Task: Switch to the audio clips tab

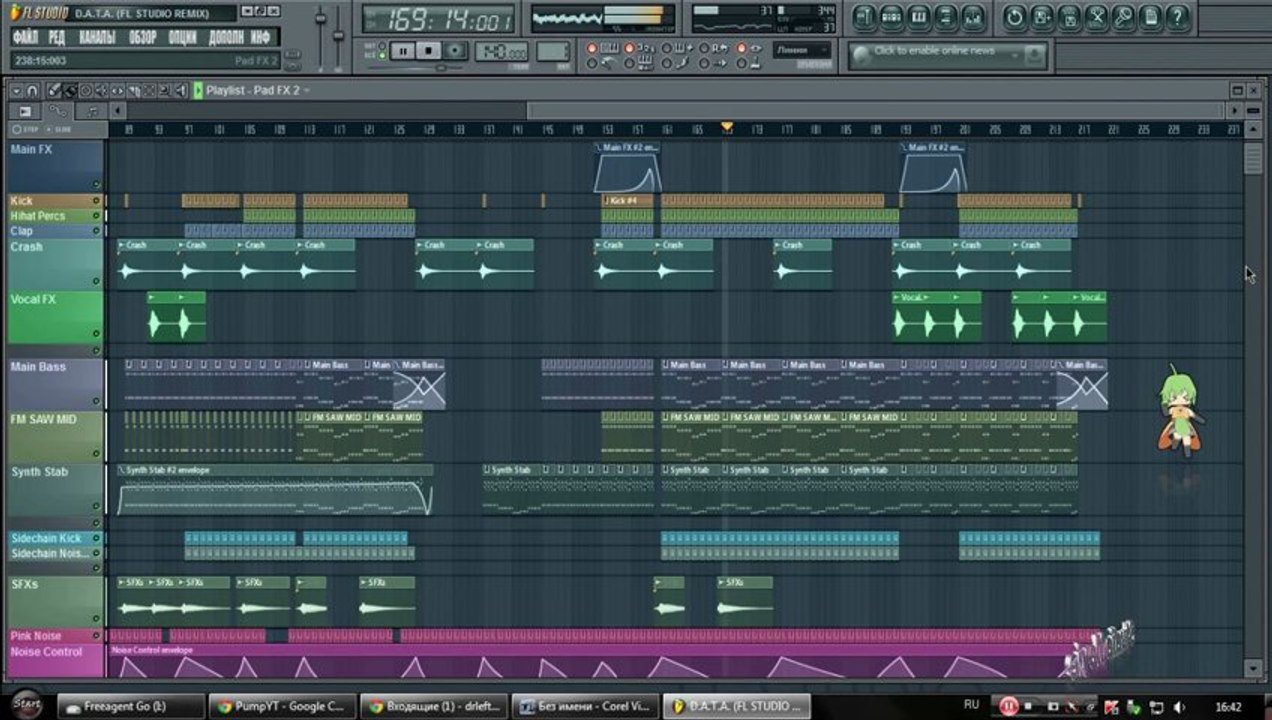Action: [x=25, y=111]
